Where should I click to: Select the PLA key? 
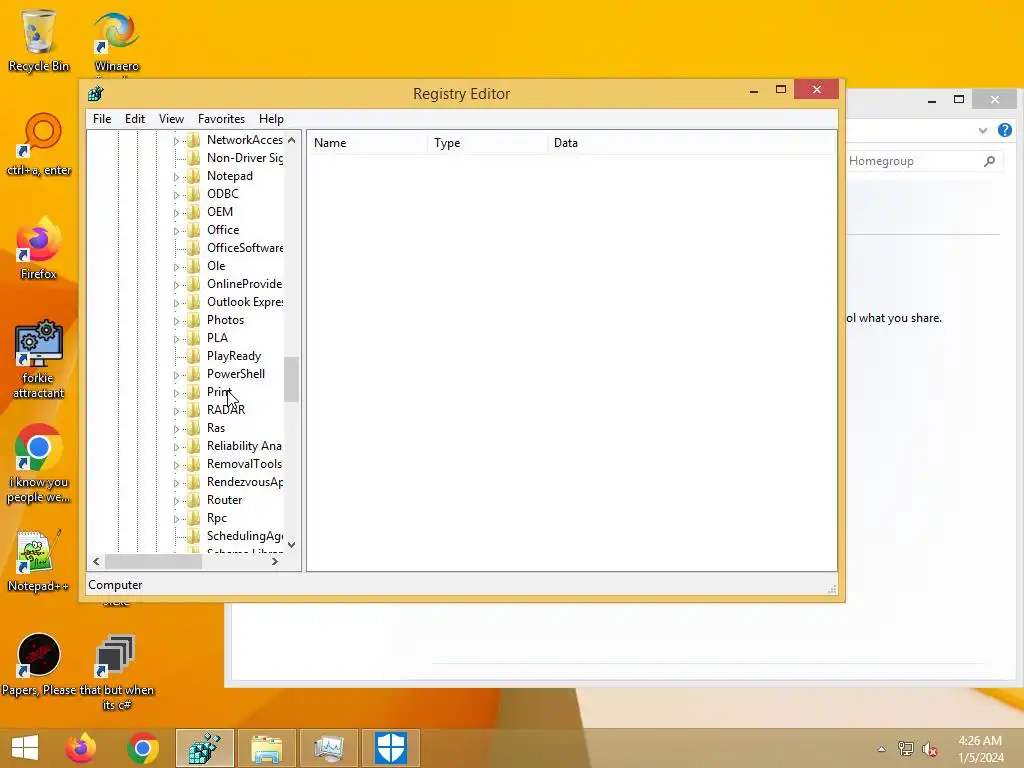coord(217,338)
